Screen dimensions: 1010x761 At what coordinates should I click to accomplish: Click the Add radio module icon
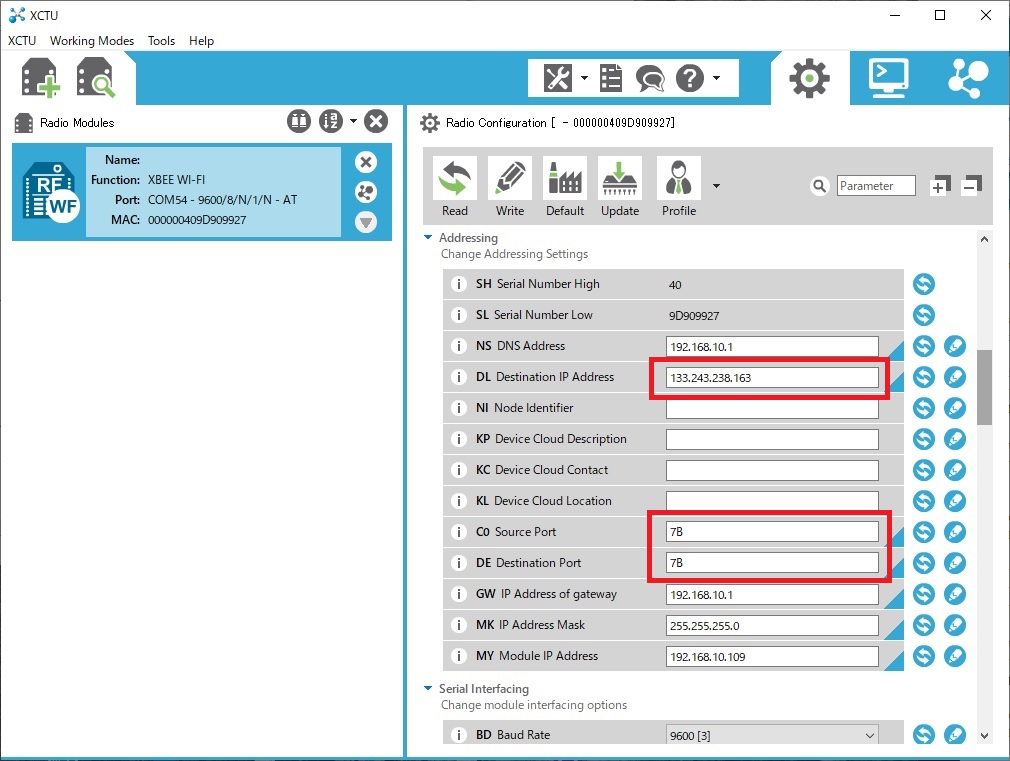coord(41,79)
